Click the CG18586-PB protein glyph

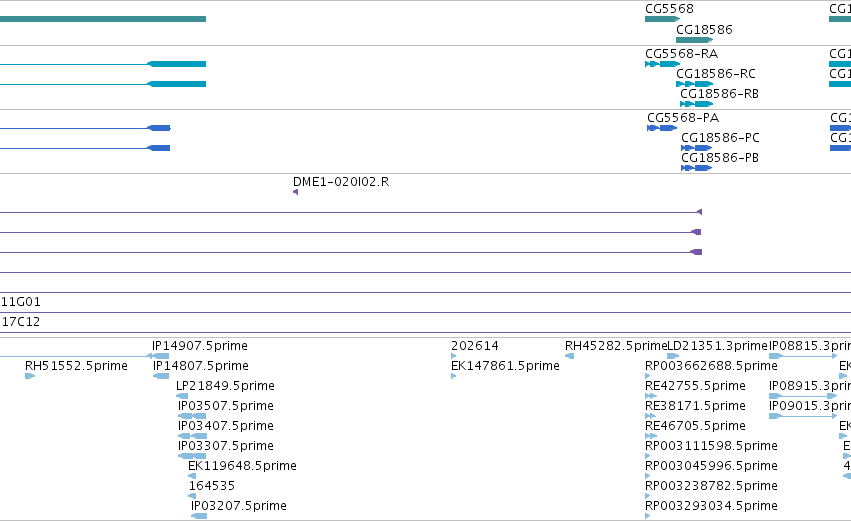pyautogui.click(x=696, y=168)
